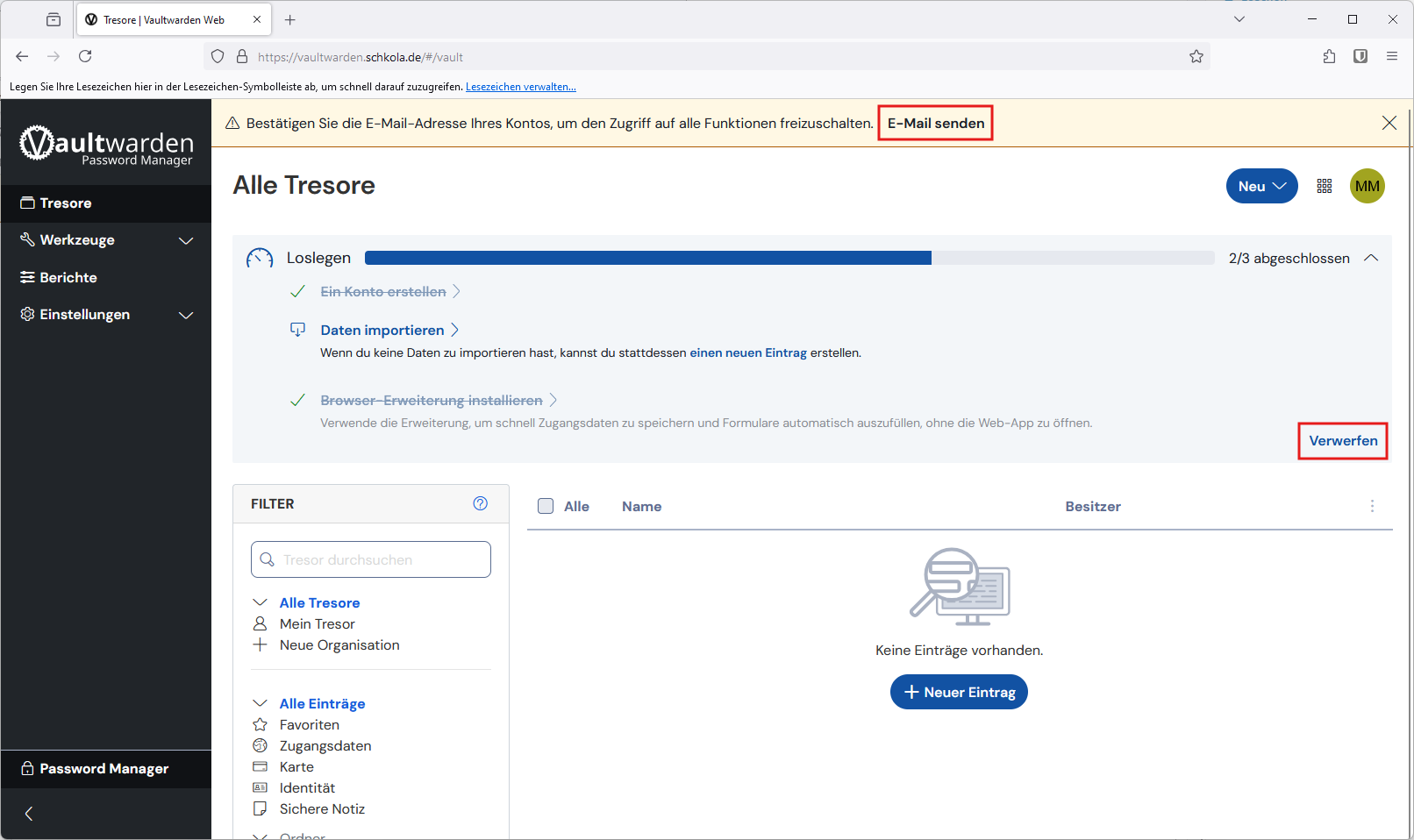Collapse the sidebar with the left arrow
1414x840 pixels.
tap(29, 814)
